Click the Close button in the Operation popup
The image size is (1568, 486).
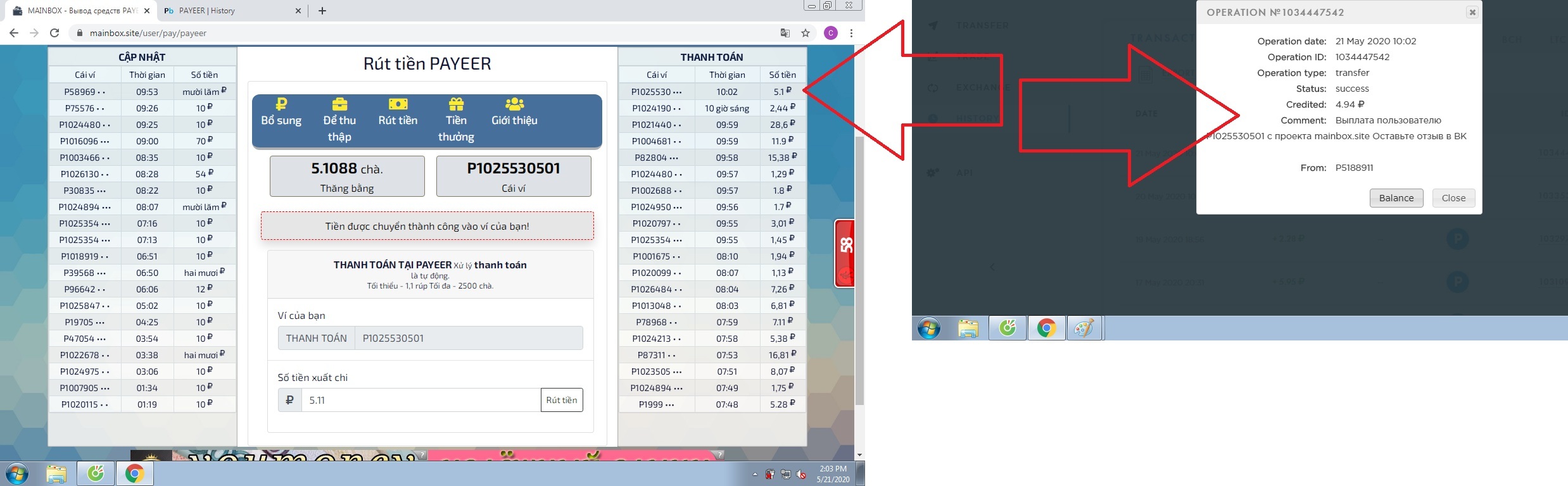1453,198
